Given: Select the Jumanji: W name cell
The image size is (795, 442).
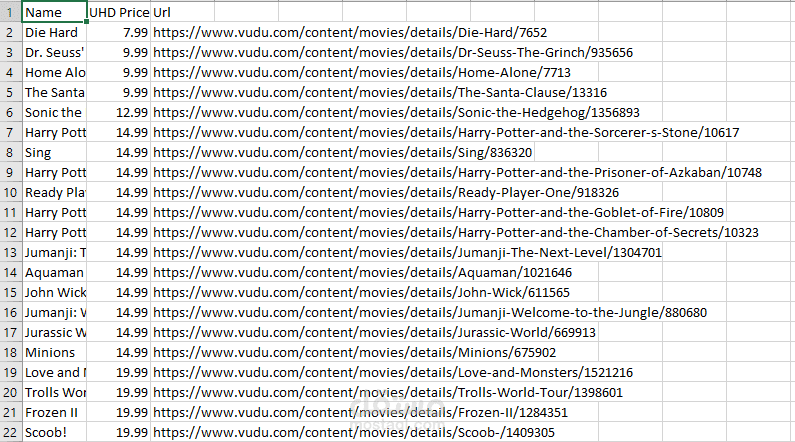Looking at the screenshot, I should point(54,312).
